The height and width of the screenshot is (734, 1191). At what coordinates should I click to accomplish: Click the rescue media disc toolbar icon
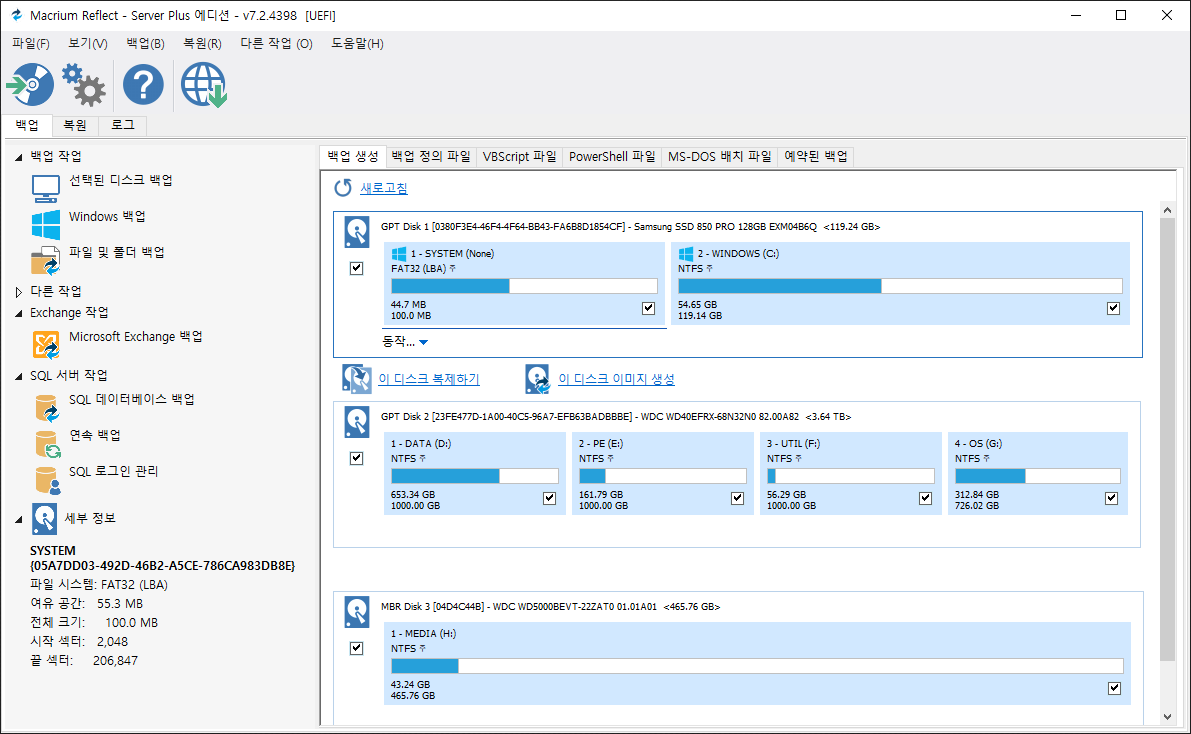click(x=30, y=84)
